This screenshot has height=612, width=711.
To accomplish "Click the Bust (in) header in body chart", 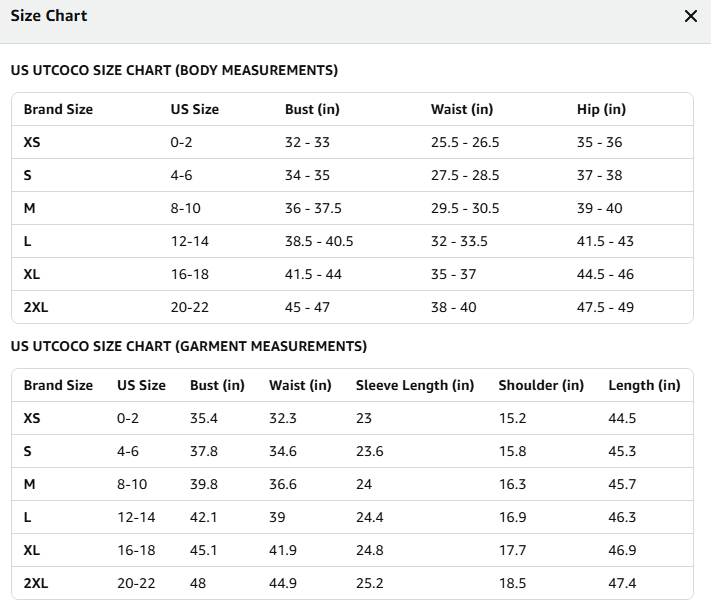I will [312, 109].
